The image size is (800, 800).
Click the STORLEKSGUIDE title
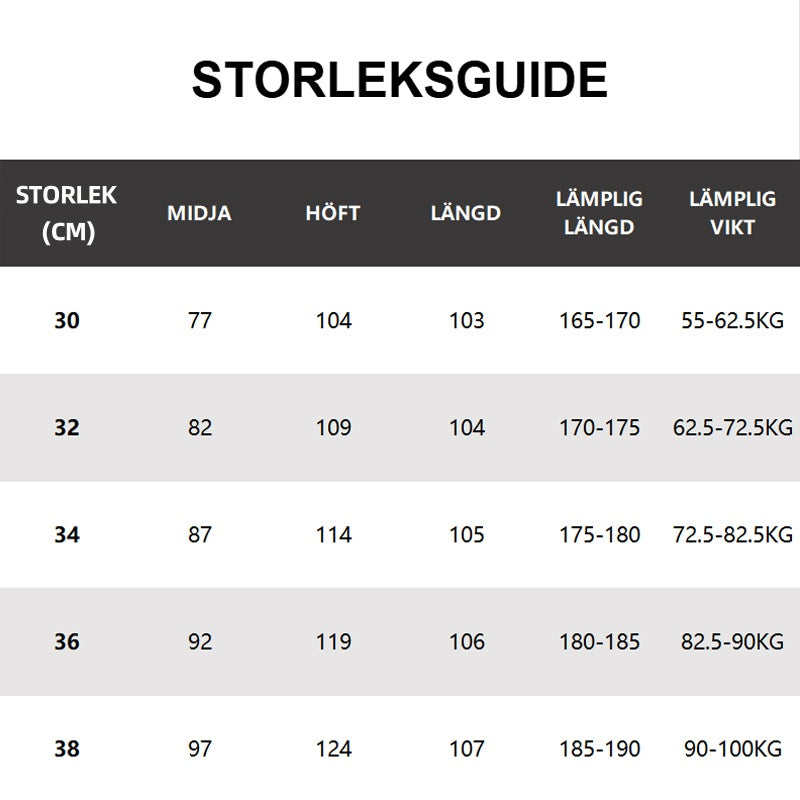point(399,80)
